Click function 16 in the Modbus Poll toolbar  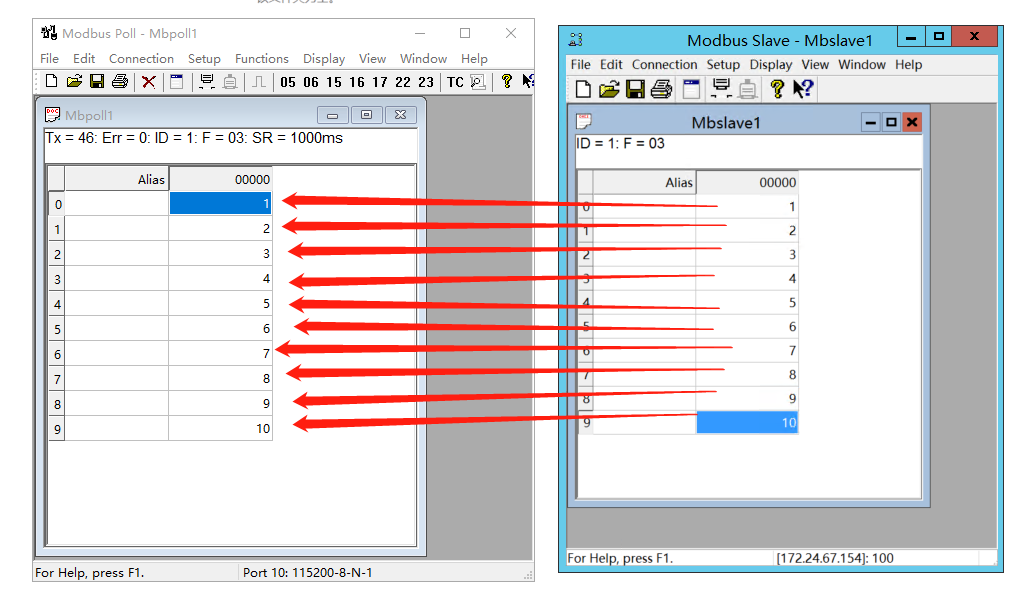(357, 82)
